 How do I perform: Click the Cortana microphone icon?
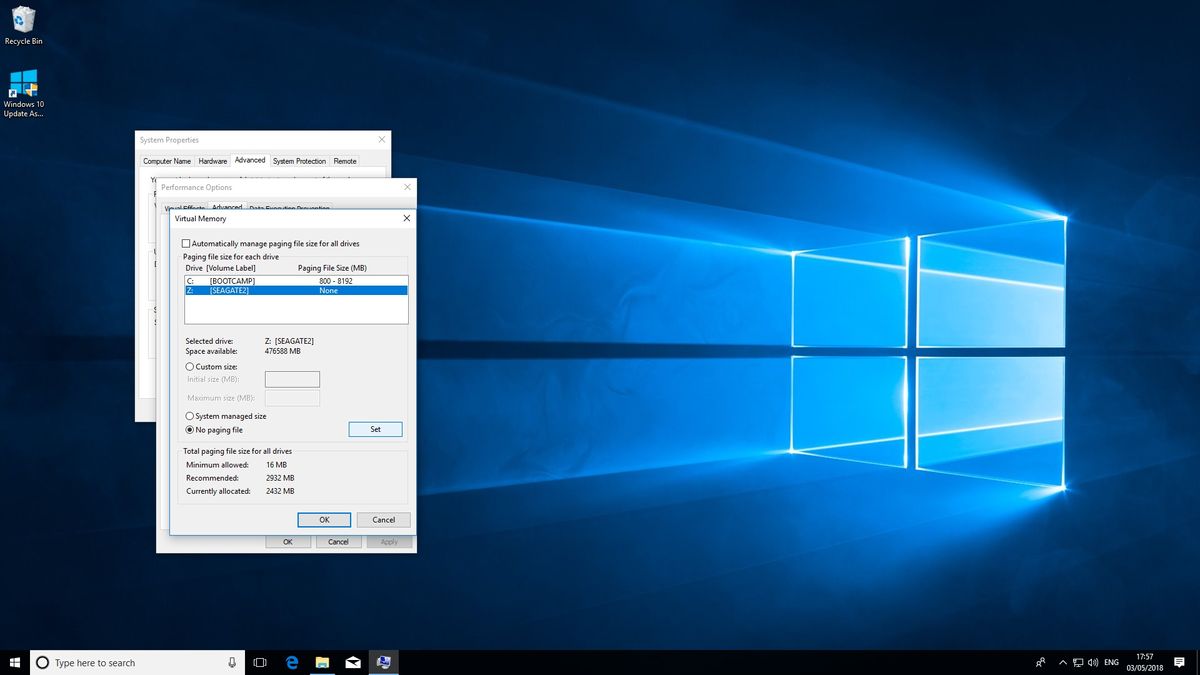coord(232,662)
